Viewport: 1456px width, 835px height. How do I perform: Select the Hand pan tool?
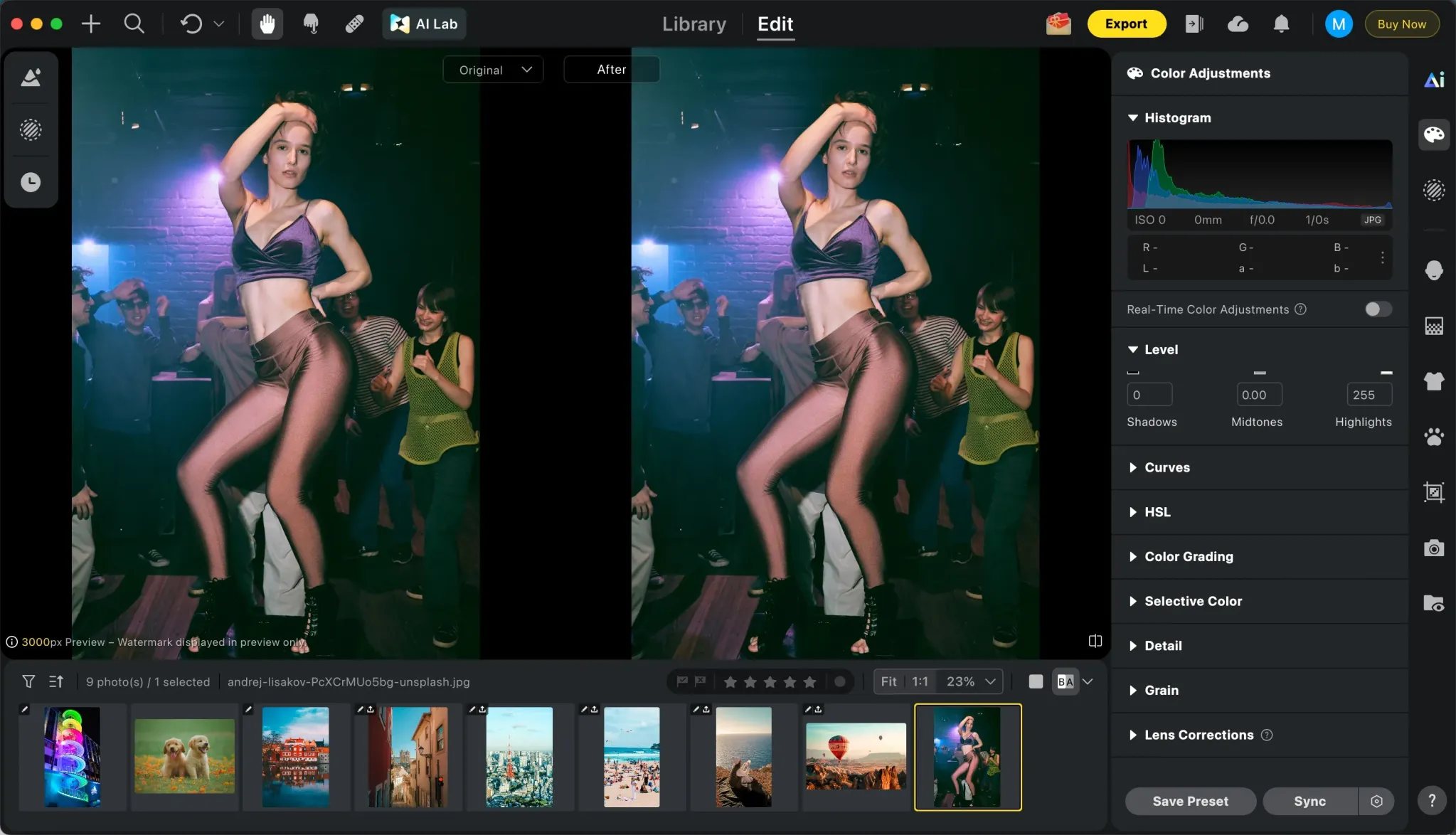[267, 24]
